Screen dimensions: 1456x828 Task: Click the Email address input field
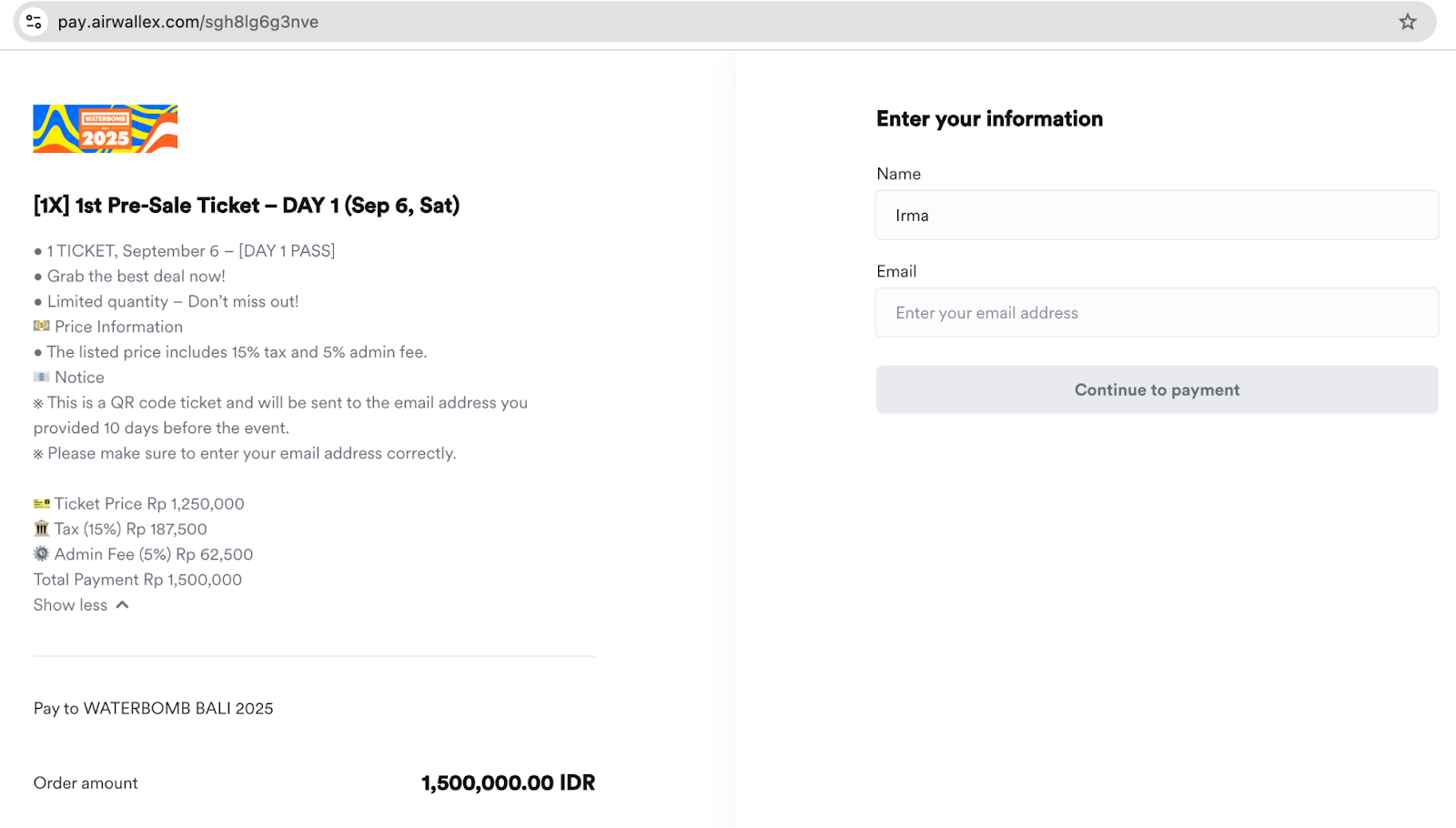(1157, 312)
